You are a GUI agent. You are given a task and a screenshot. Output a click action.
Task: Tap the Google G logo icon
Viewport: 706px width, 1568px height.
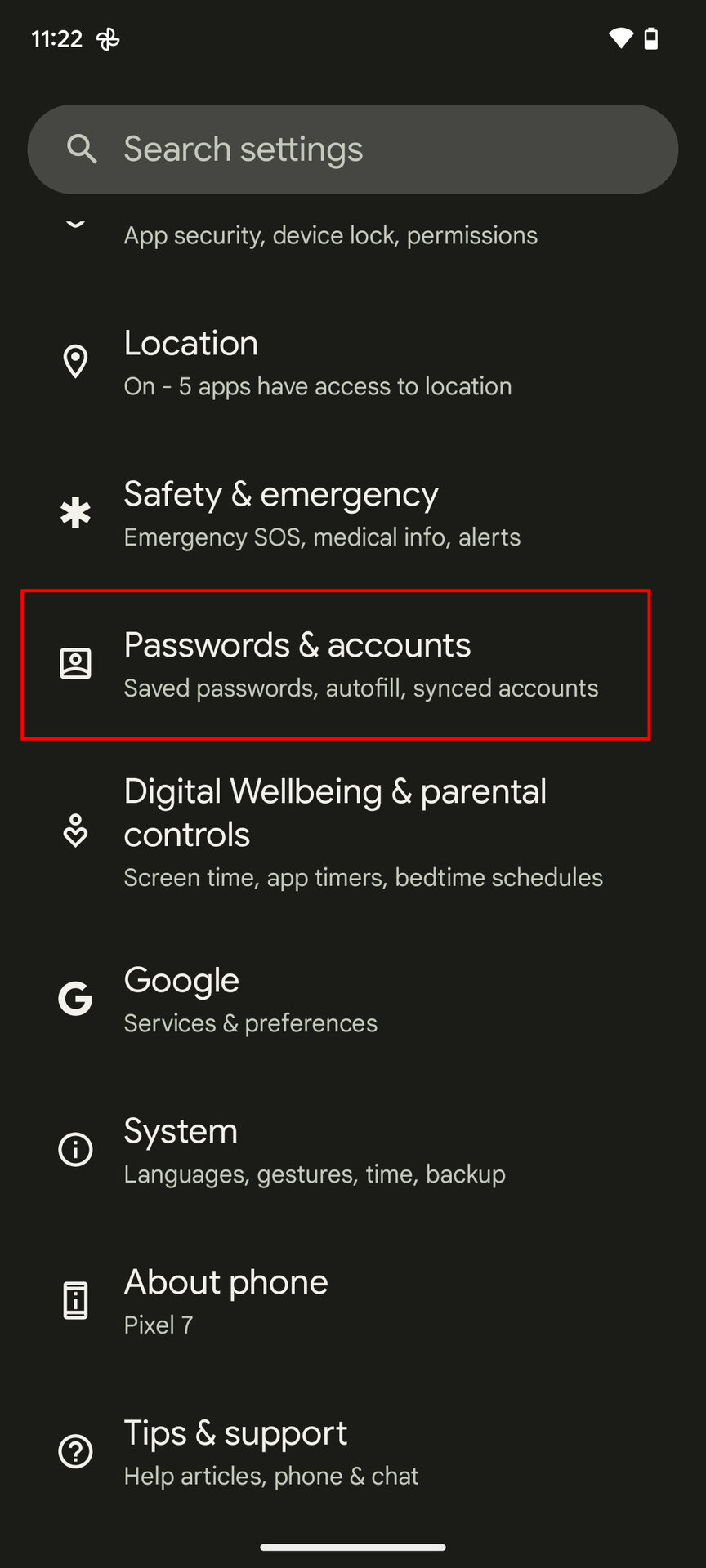pos(75,999)
